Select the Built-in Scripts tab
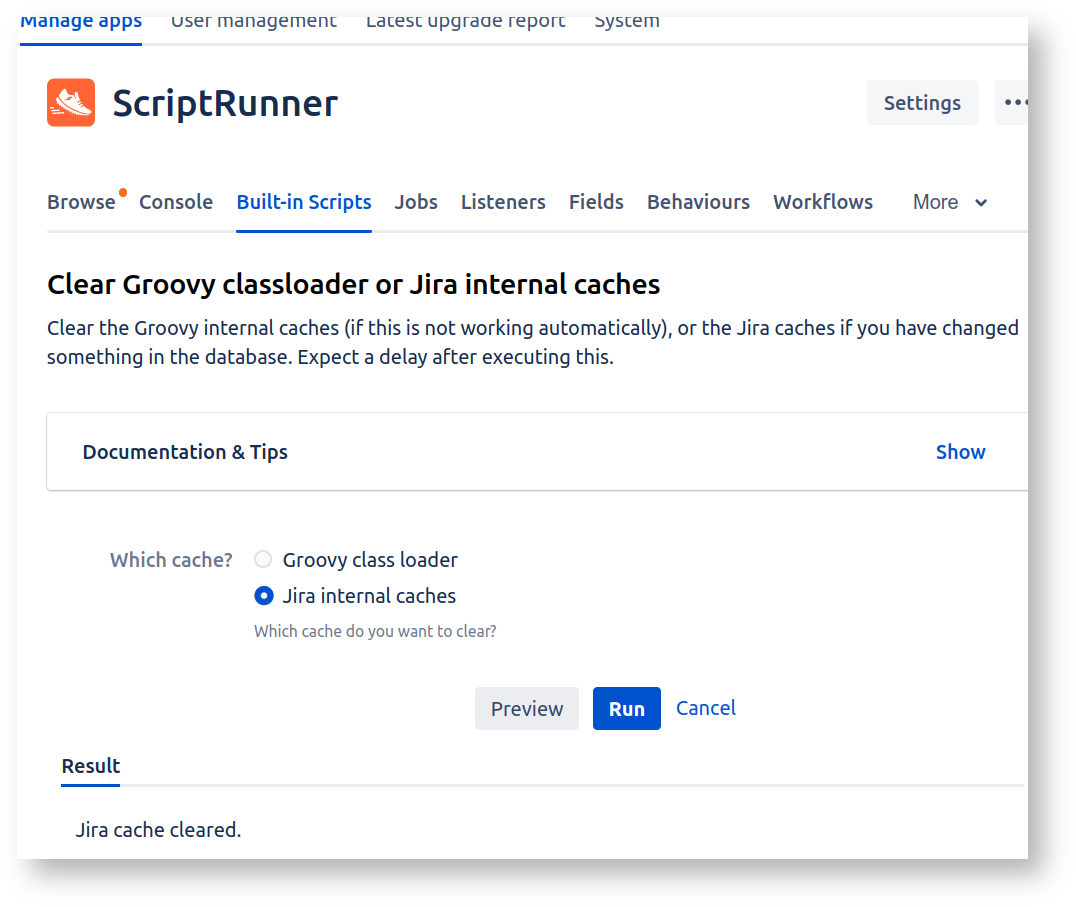This screenshot has height=907, width=1076. point(304,202)
